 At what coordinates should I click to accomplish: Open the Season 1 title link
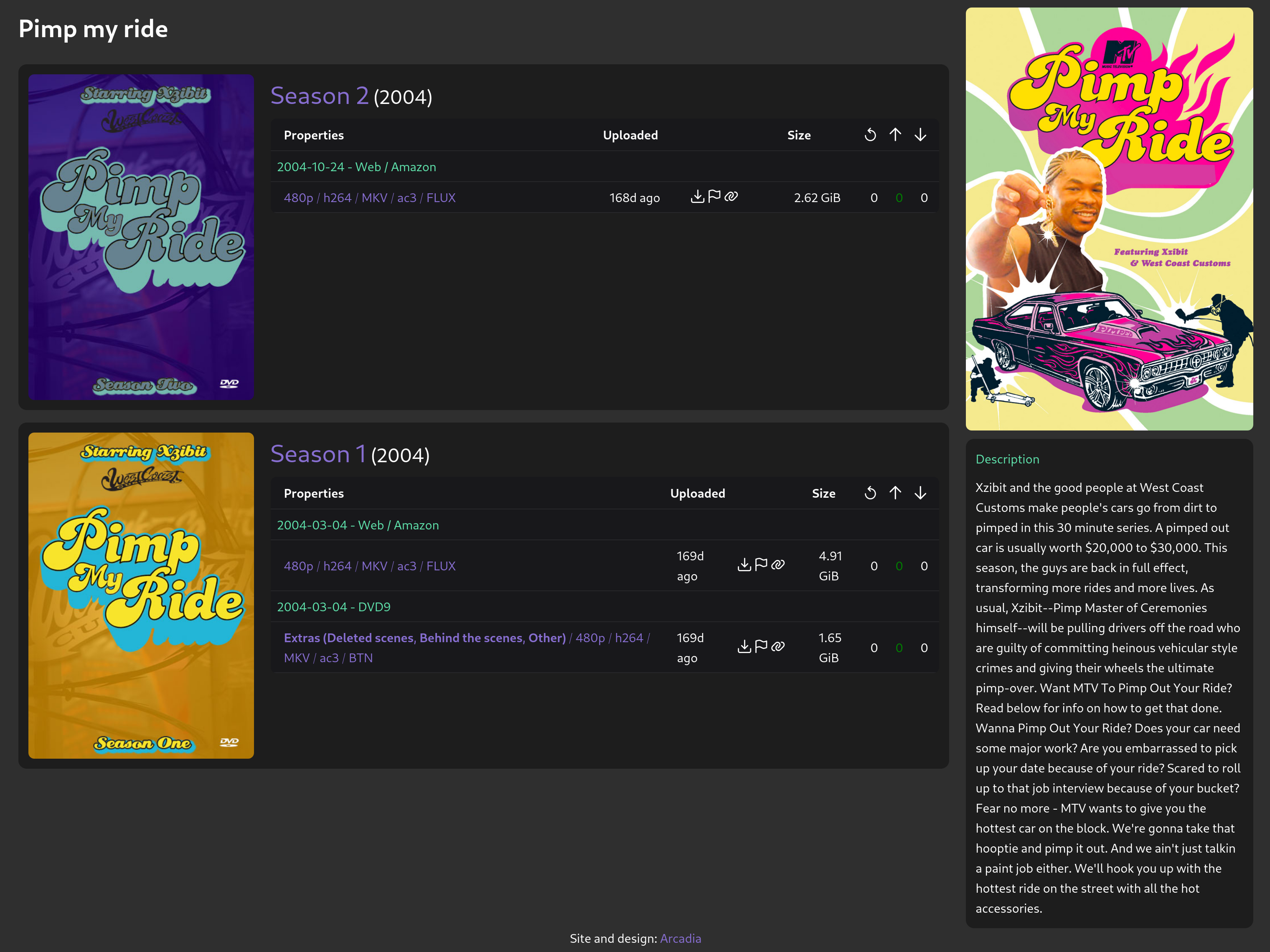(317, 454)
